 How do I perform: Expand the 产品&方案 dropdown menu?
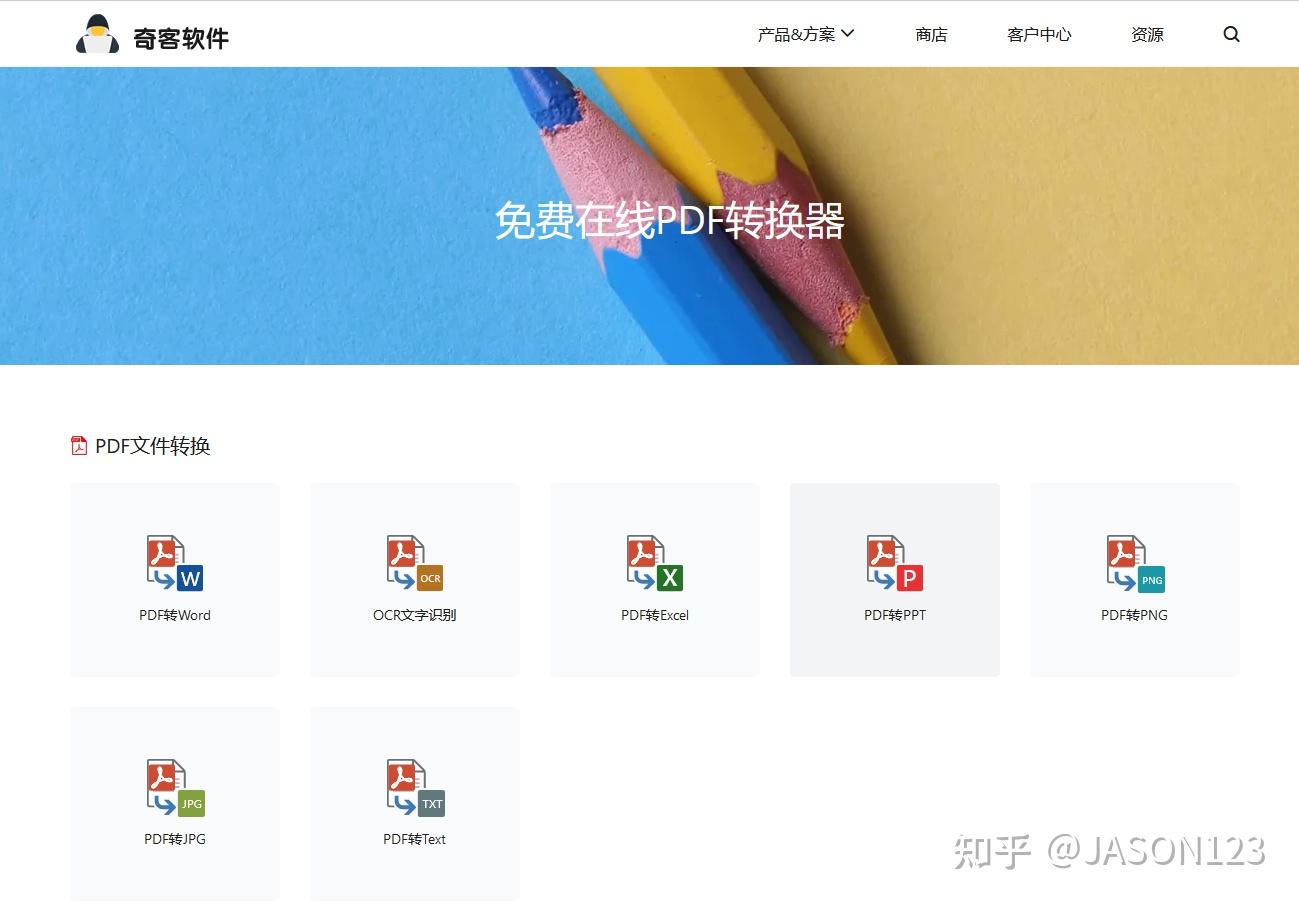[806, 34]
